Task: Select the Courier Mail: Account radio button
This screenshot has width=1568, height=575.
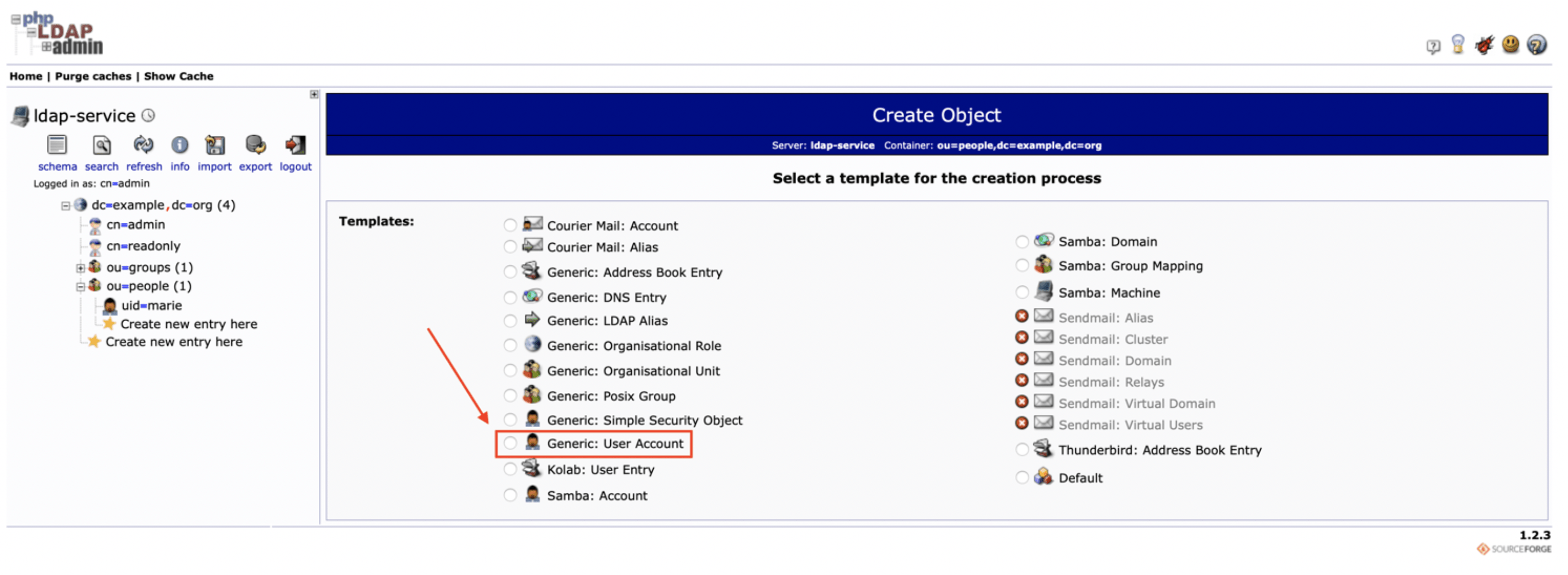Action: [x=510, y=225]
